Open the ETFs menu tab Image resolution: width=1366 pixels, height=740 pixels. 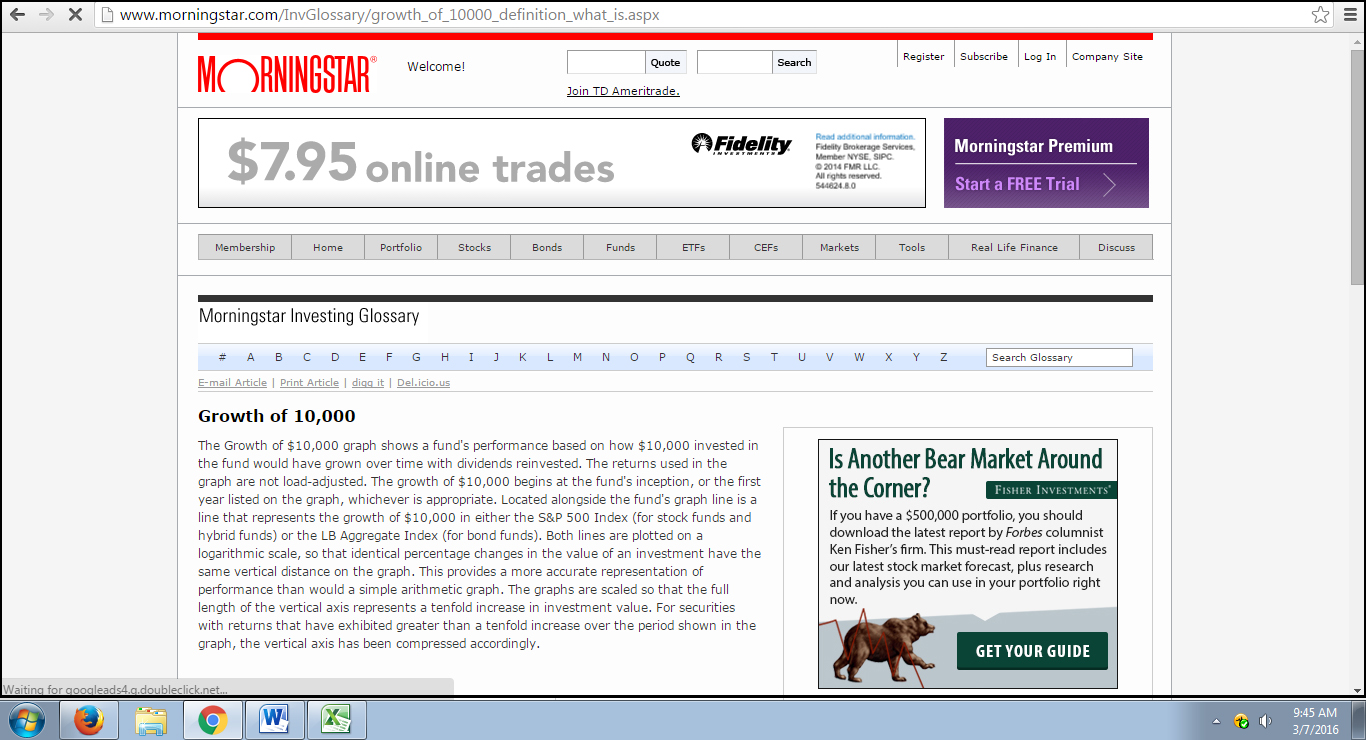pos(693,247)
